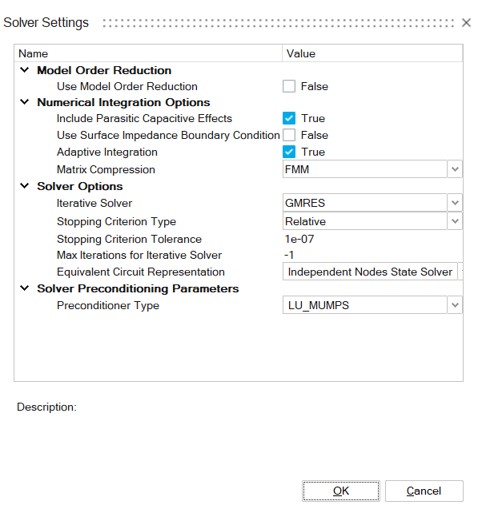Open Equivalent Circuit Representation combo box
Screen dimensions: 482x510
click(x=373, y=272)
